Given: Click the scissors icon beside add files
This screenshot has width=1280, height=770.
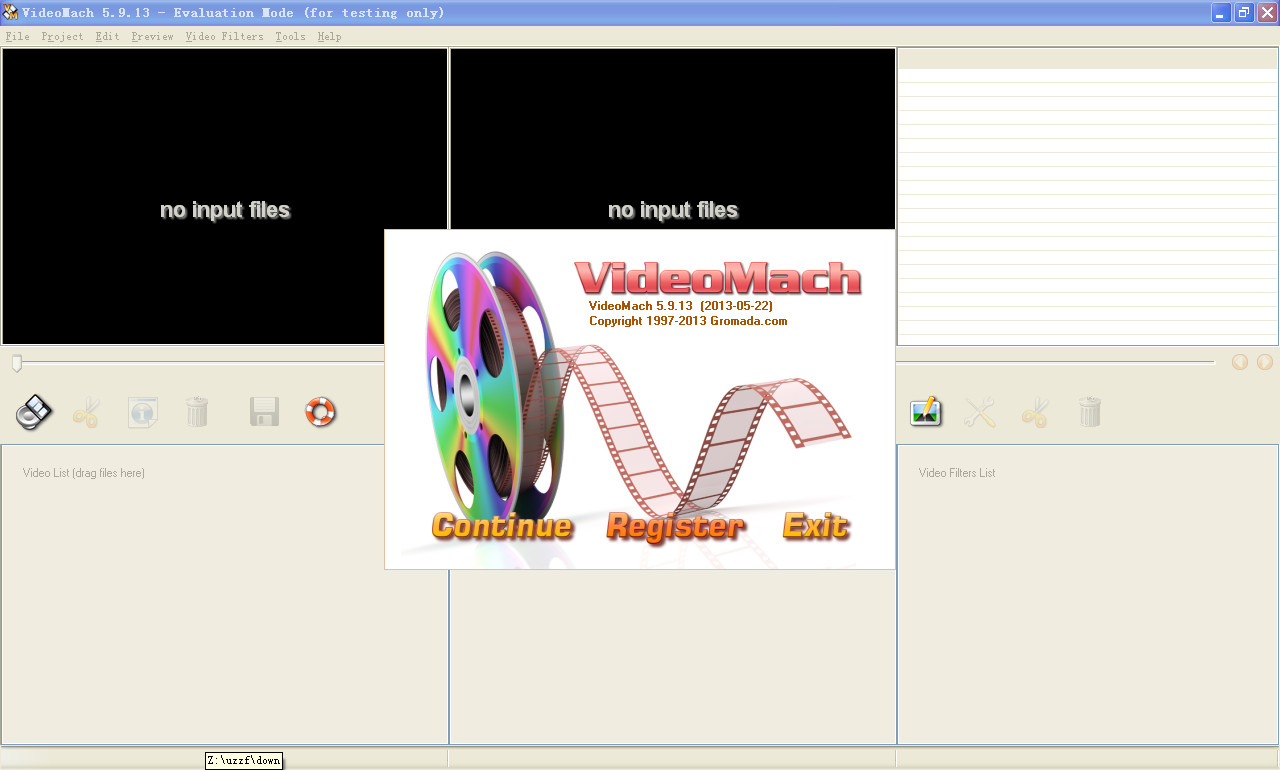Looking at the screenshot, I should coord(86,412).
